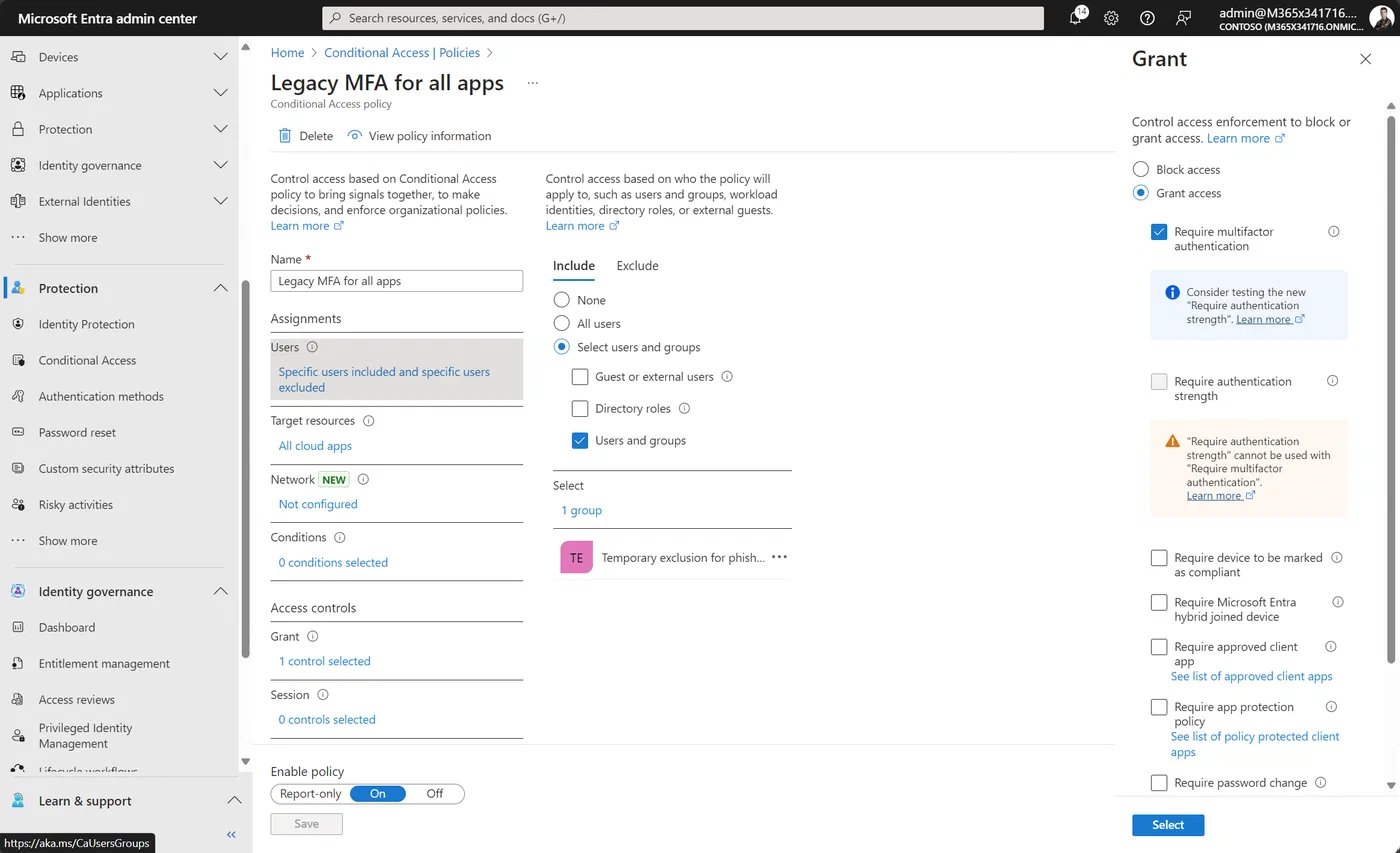Open Authentication methods in the sidebar
Screen dimensions: 1400x853
(x=101, y=396)
